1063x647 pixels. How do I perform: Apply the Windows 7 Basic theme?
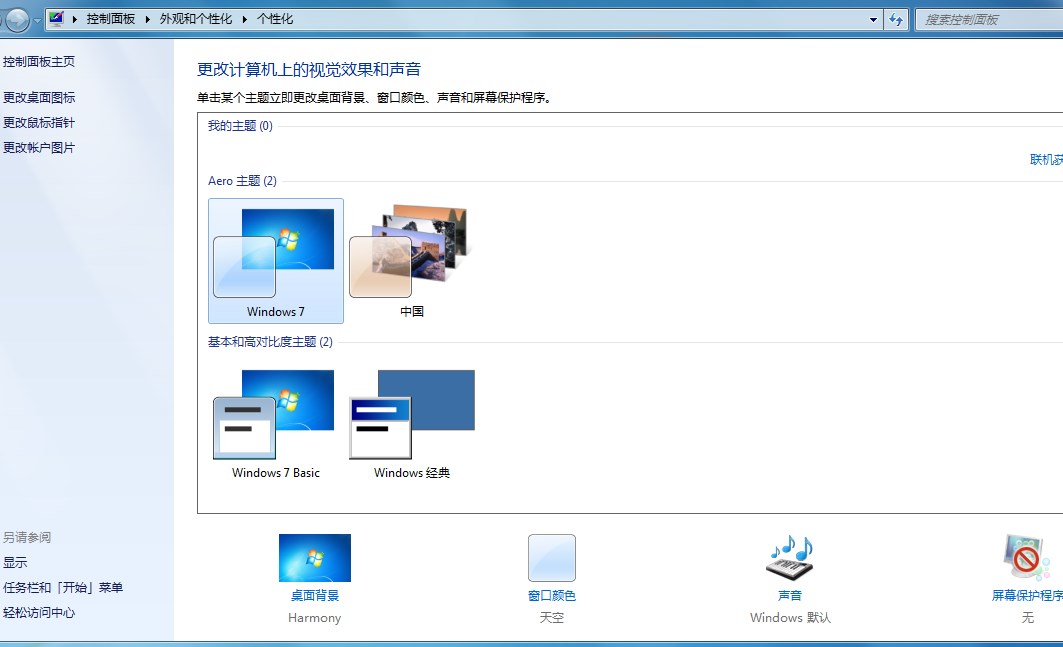(275, 424)
